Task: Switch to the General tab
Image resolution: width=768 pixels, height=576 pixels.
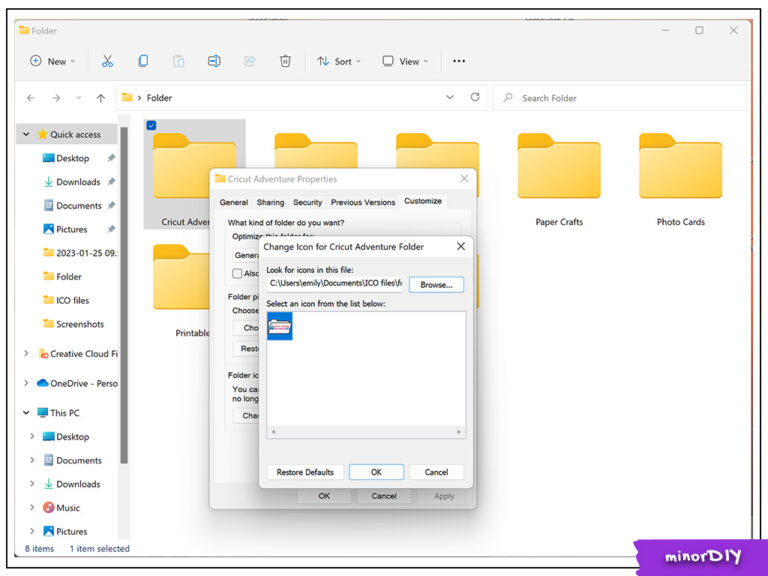Action: click(x=234, y=202)
